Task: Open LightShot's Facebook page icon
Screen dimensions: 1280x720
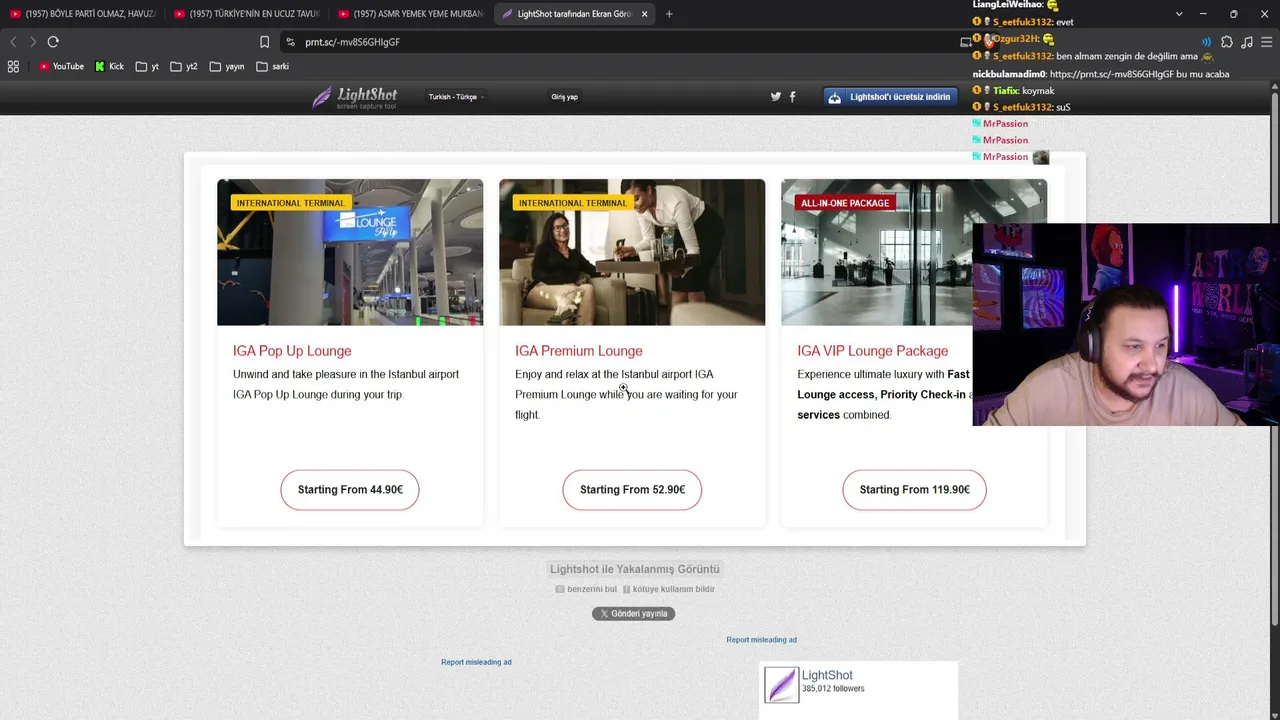Action: point(793,97)
